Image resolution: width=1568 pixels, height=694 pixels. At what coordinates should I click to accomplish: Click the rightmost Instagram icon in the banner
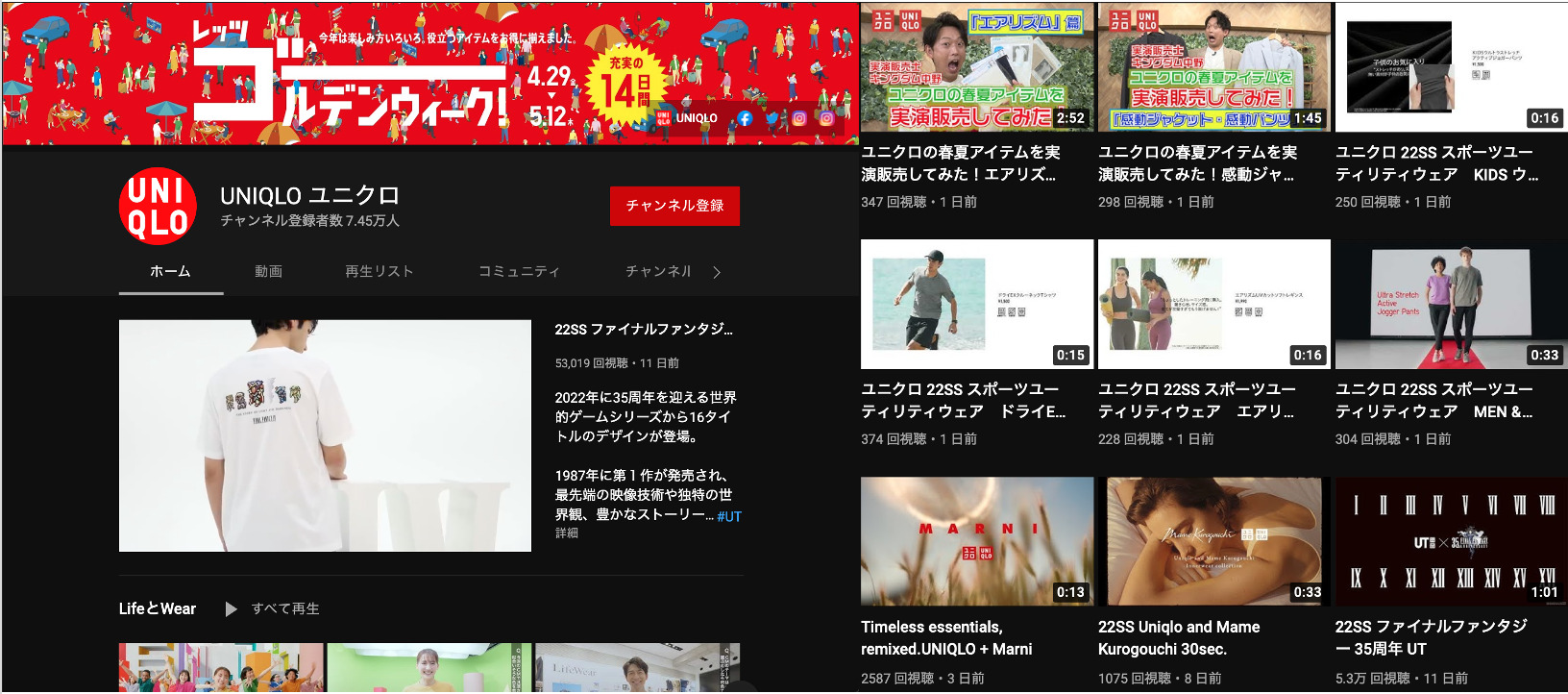826,118
